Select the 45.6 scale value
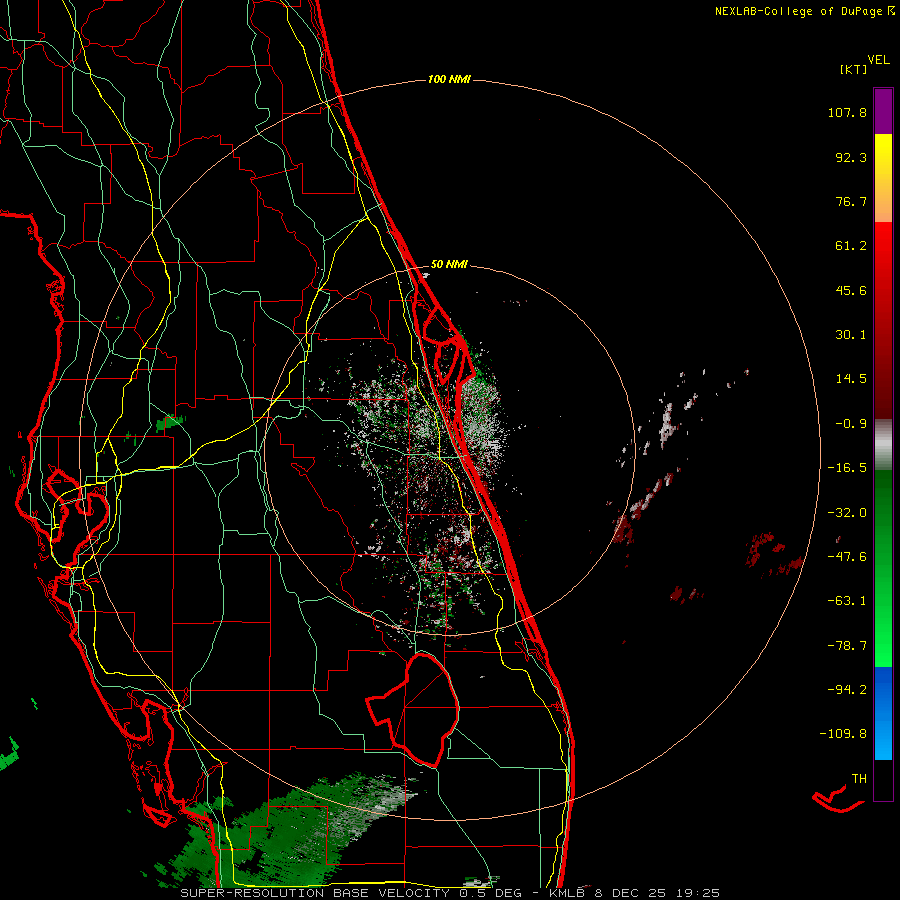This screenshot has height=900, width=900. (x=851, y=290)
